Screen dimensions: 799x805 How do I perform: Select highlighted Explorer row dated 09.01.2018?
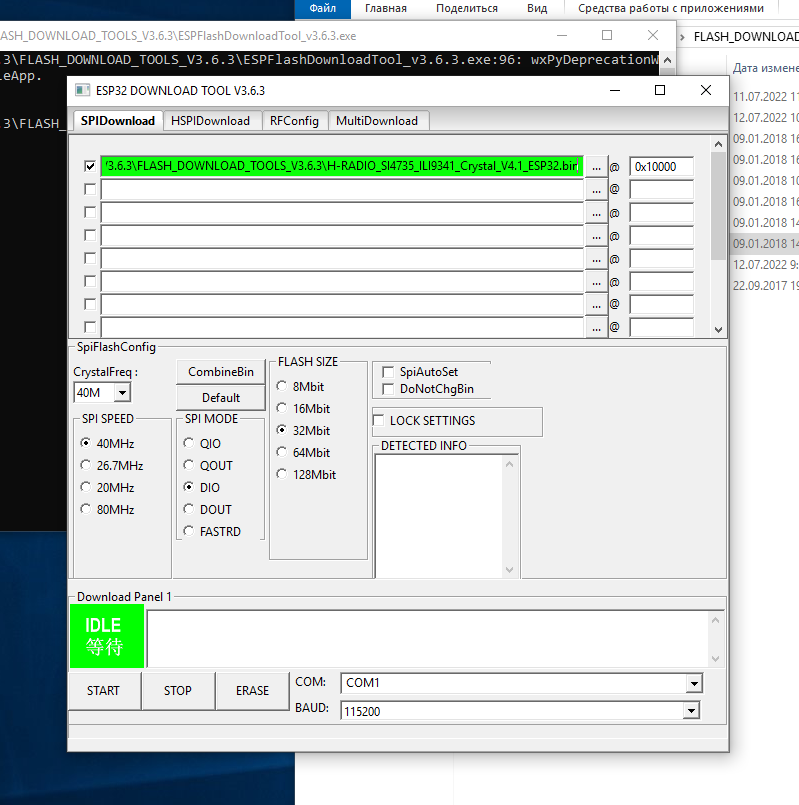(x=765, y=243)
